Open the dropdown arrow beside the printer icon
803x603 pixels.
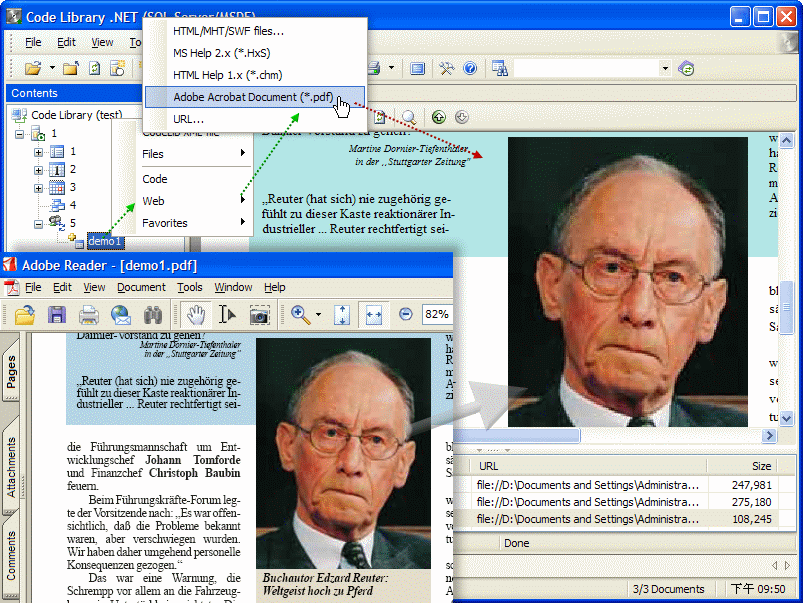tap(391, 68)
